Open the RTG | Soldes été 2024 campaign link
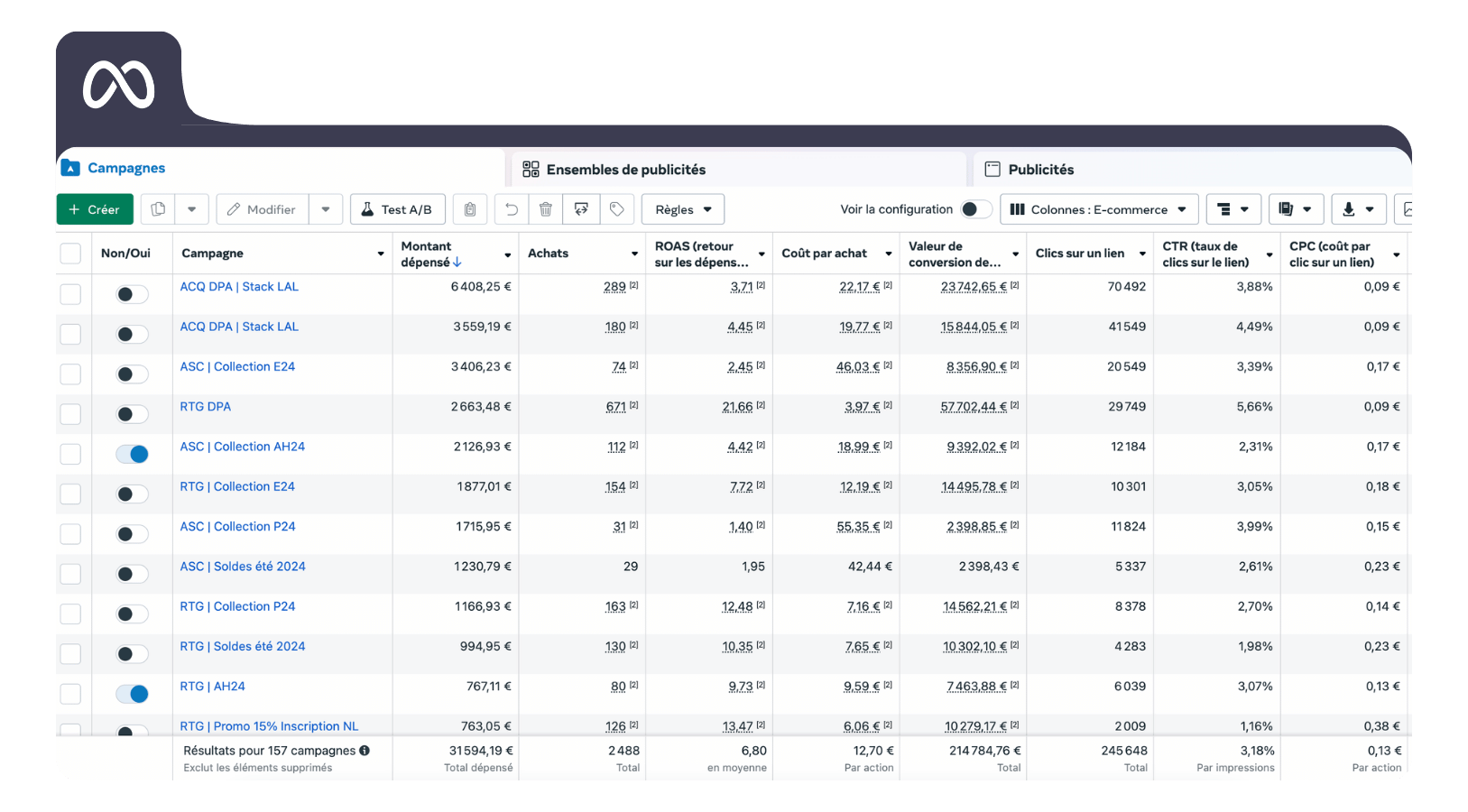1468x812 pixels. pyautogui.click(x=242, y=646)
